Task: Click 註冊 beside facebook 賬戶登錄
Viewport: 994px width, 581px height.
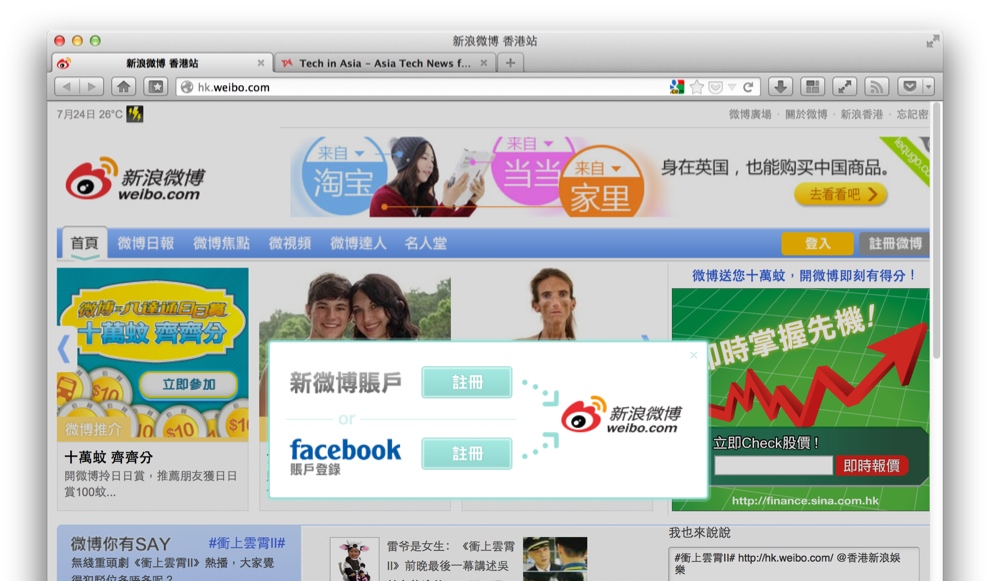Action: [467, 454]
